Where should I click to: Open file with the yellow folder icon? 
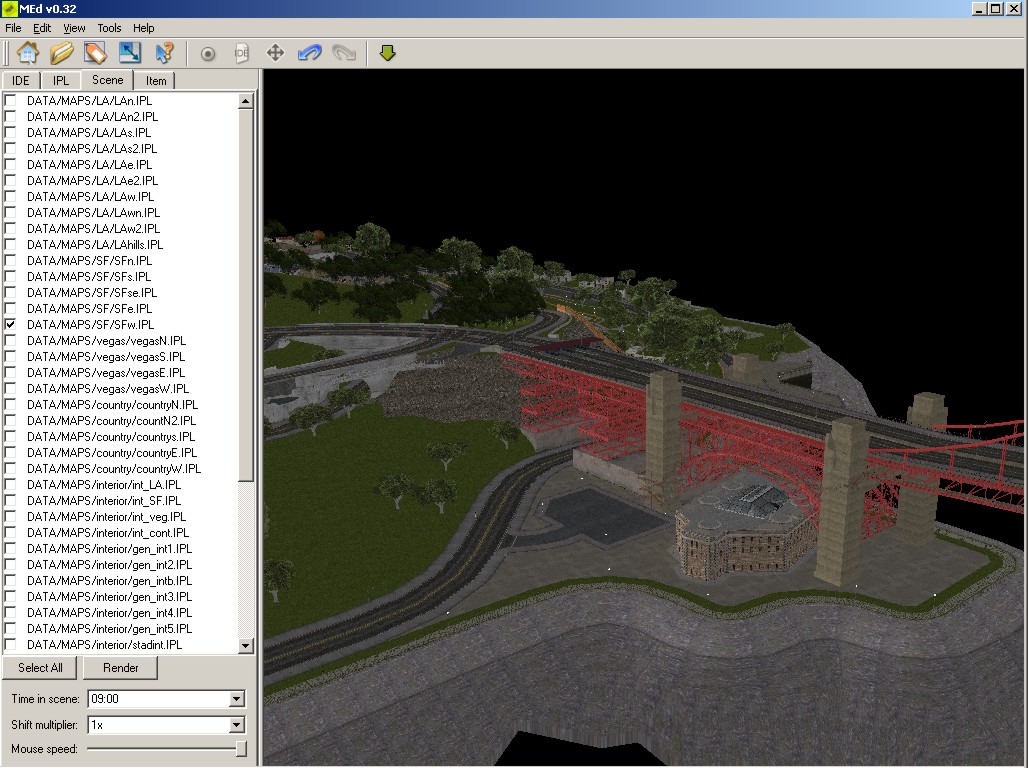pos(62,53)
